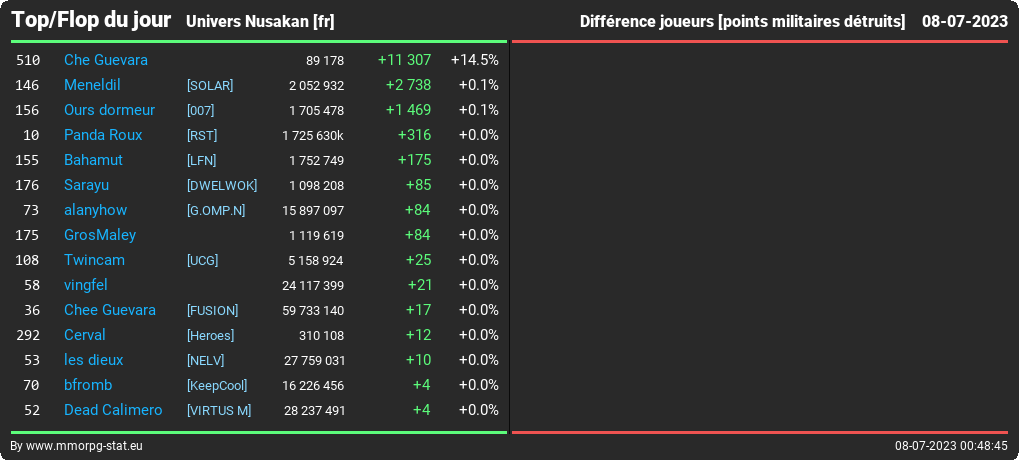
Task: Click gain value +10
Action: pyautogui.click(x=419, y=360)
